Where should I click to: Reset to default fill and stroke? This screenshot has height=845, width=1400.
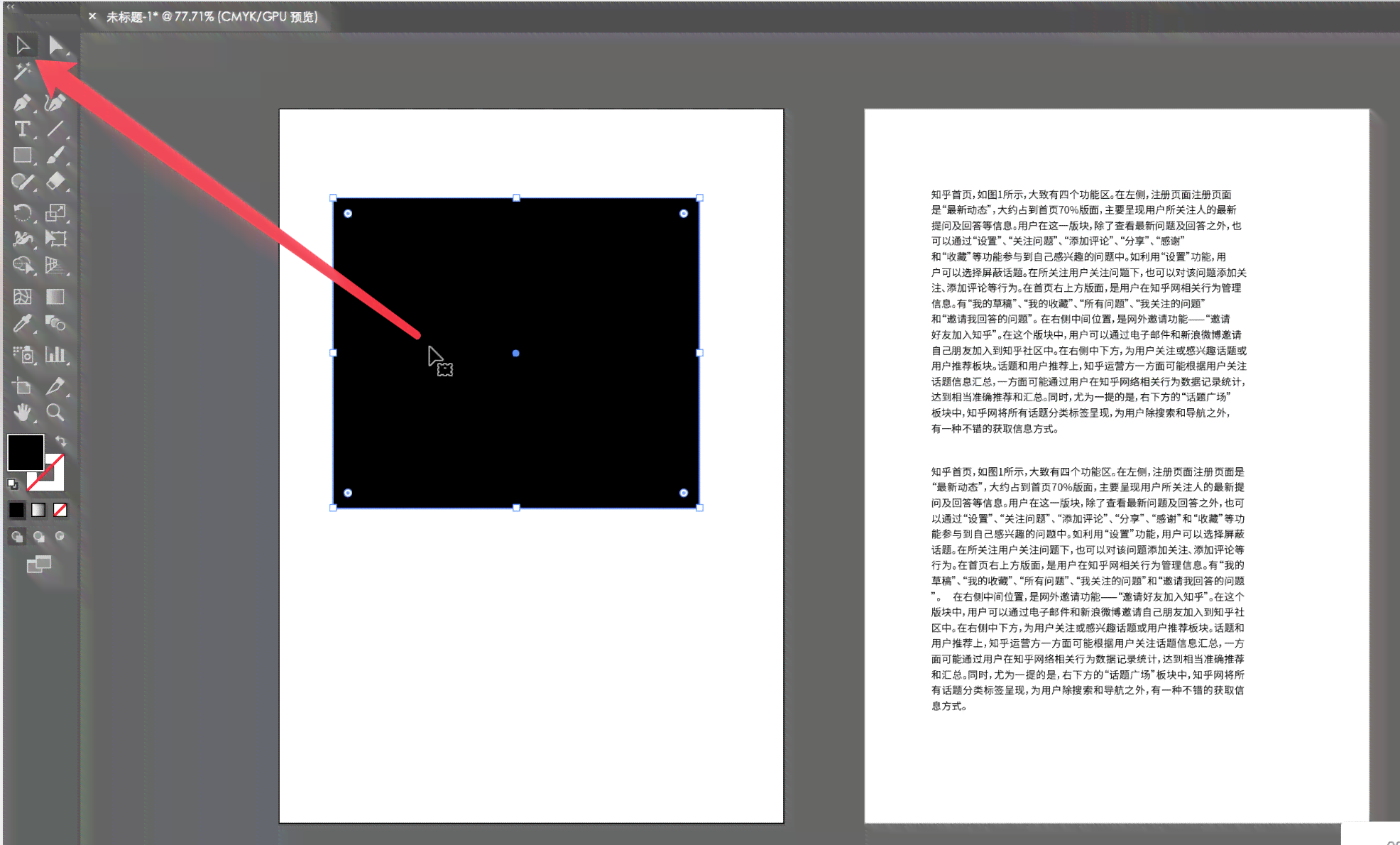pyautogui.click(x=13, y=484)
